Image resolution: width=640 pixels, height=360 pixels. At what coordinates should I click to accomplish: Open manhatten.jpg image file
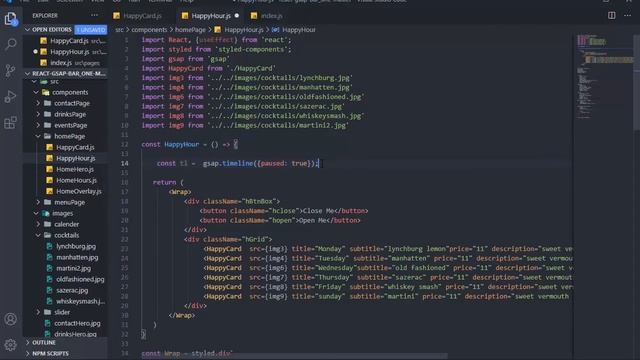[77, 257]
